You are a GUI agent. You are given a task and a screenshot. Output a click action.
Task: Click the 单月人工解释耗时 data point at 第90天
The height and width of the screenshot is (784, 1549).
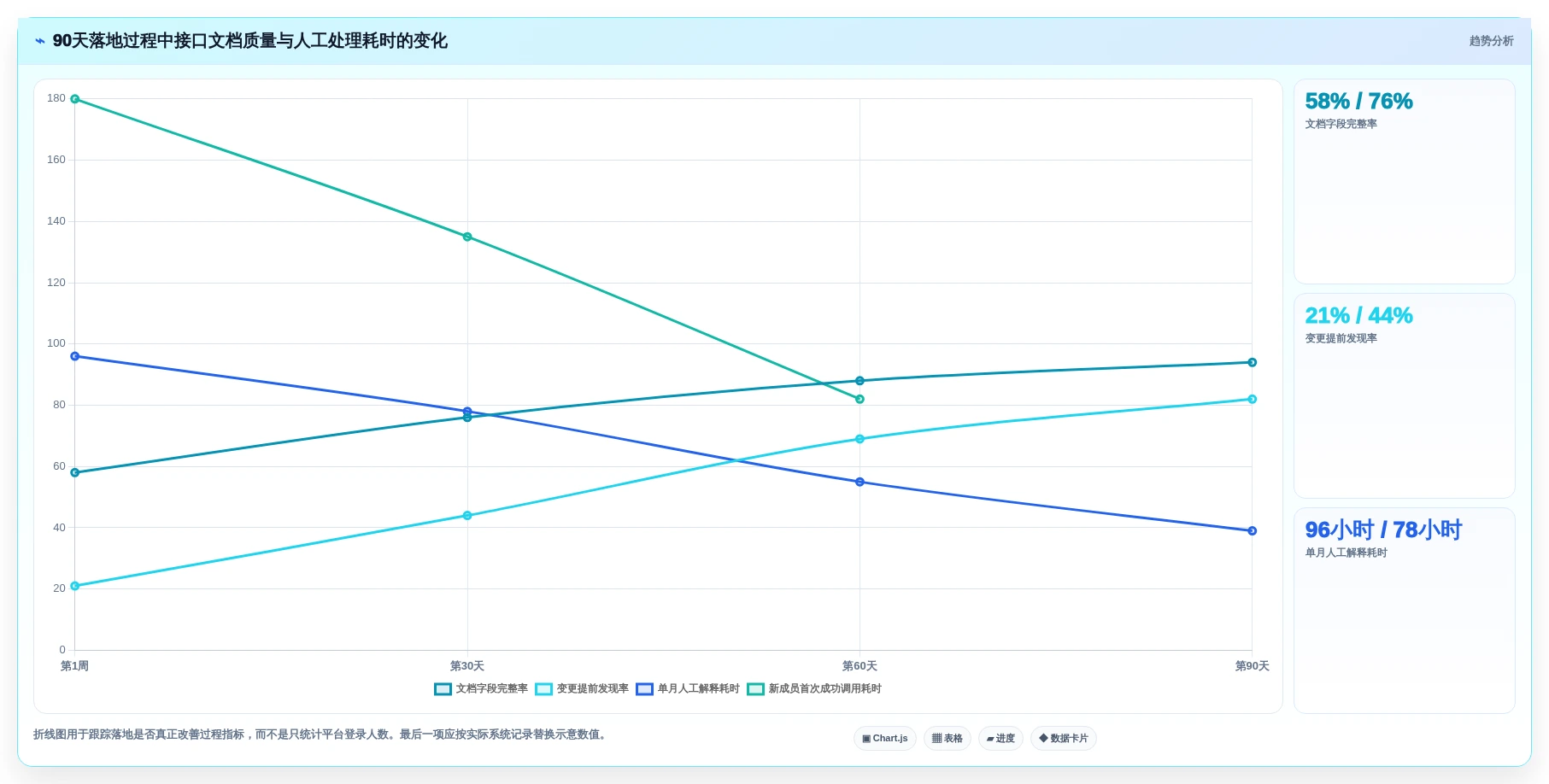[1252, 530]
